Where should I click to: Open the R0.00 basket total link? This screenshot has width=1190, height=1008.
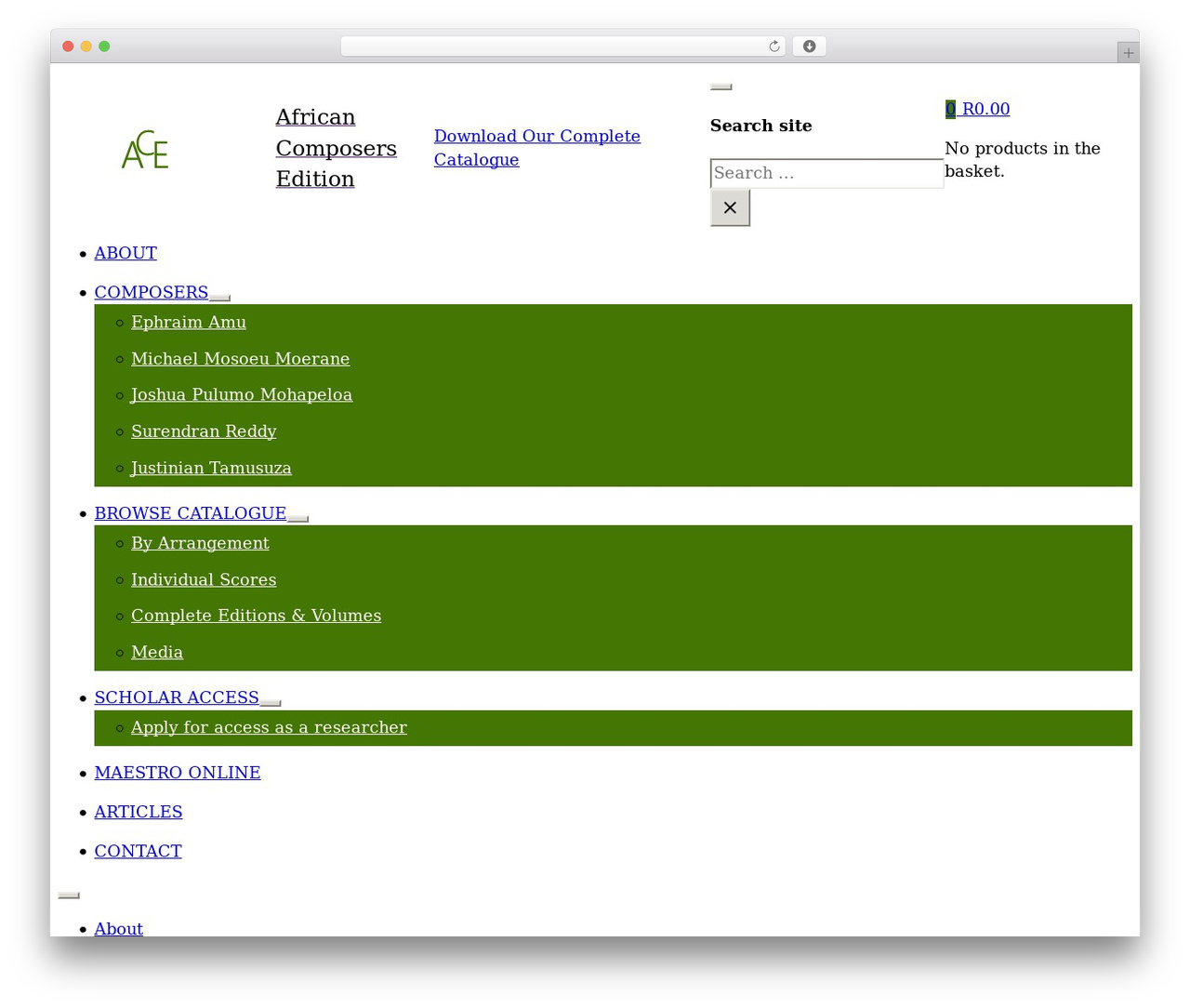coord(985,109)
